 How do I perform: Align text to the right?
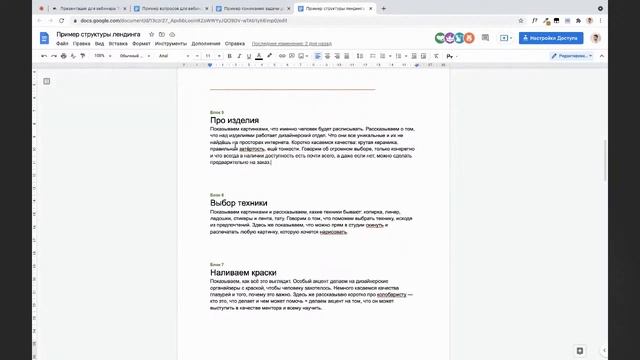coord(337,56)
